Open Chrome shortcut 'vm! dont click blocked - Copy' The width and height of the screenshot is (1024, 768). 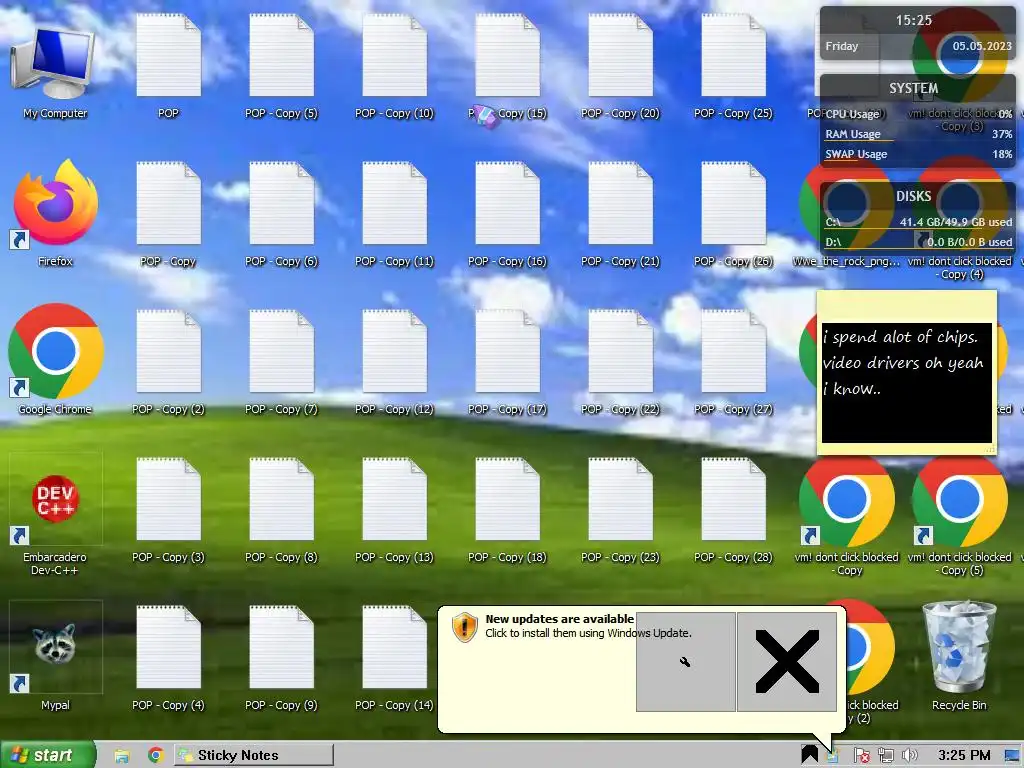pos(846,516)
